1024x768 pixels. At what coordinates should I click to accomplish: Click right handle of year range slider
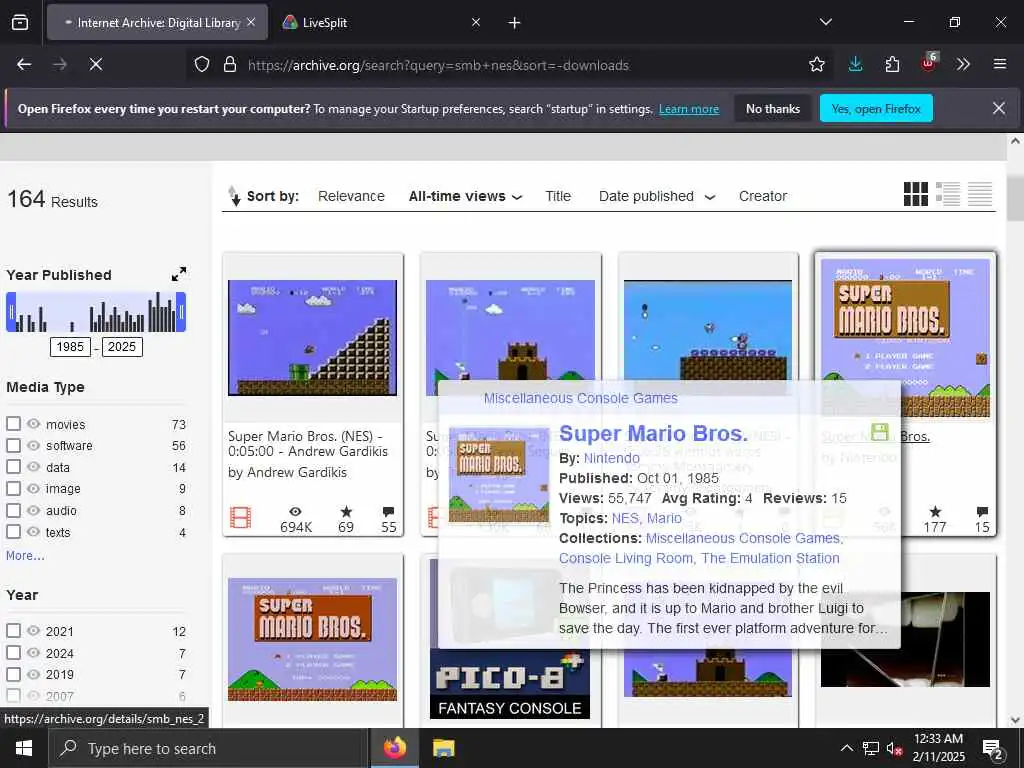[182, 312]
